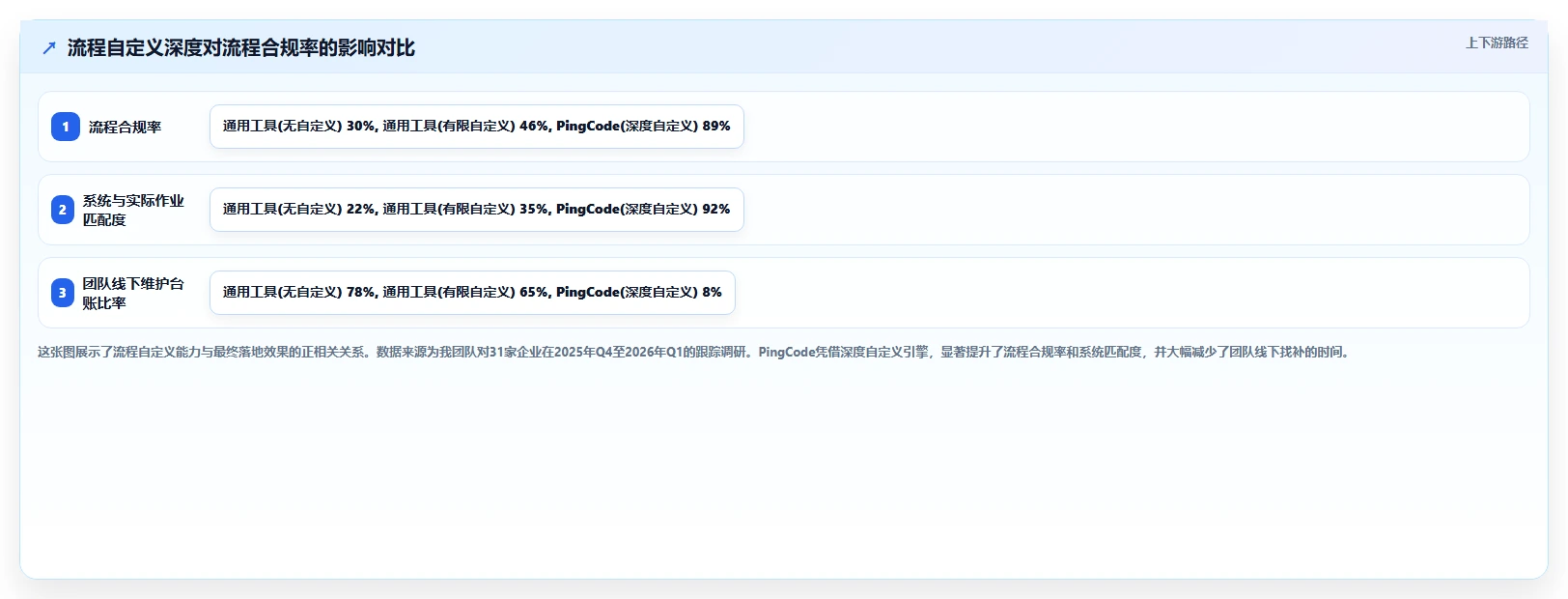1568x599 pixels.
Task: Click the value box ending with PingCode 92%
Action: click(477, 210)
